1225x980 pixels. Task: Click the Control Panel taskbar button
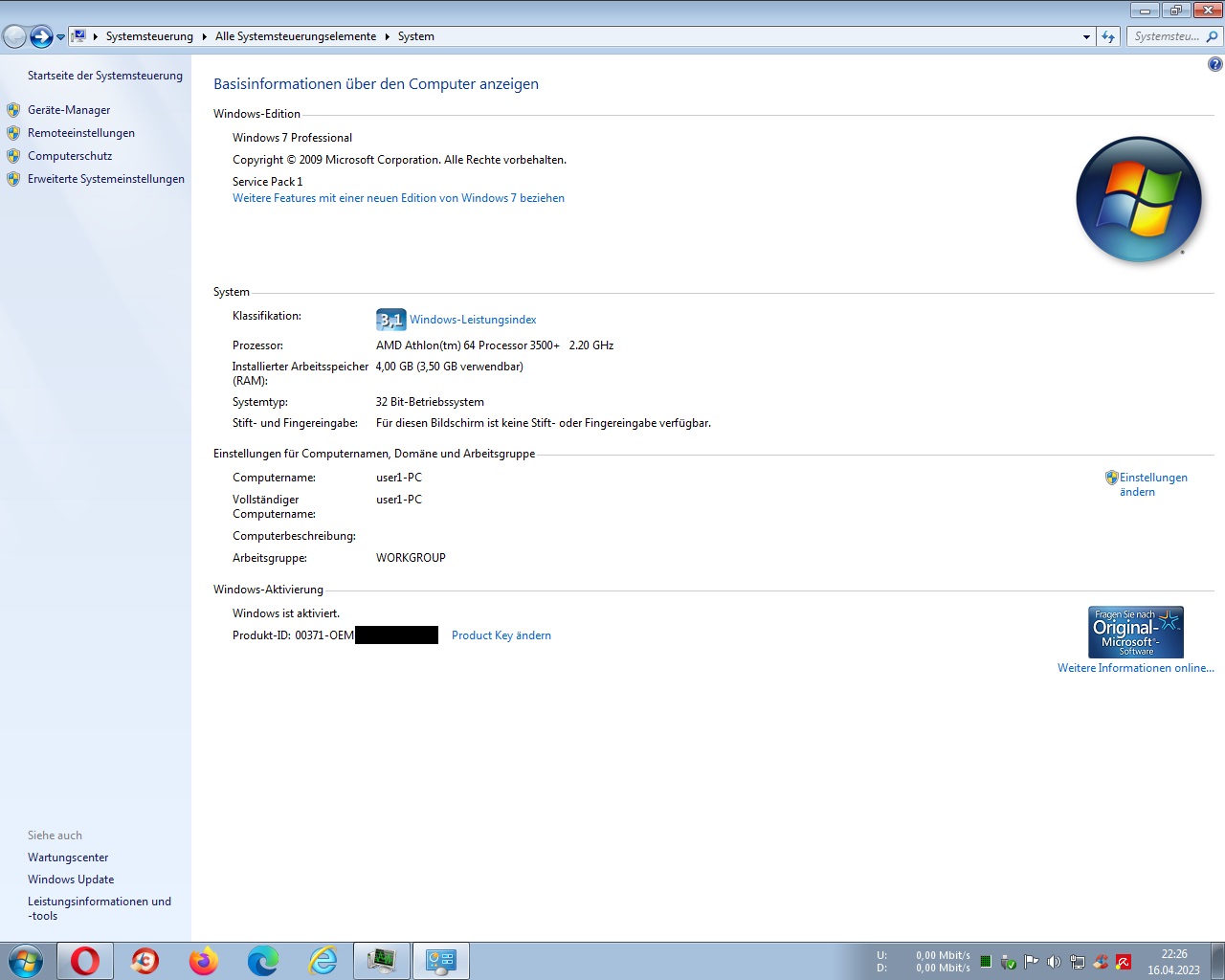click(441, 961)
